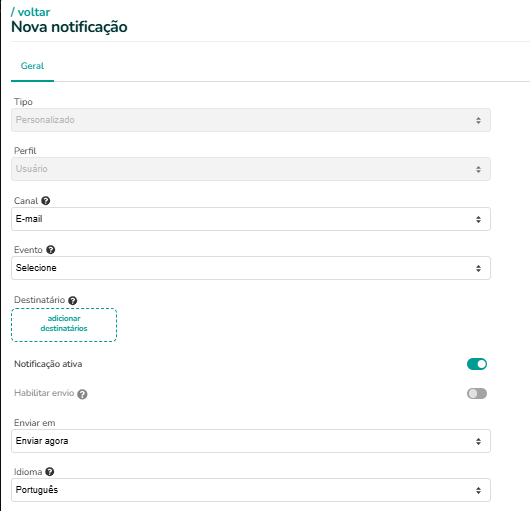Click the disabled Perfil Usuário field
The width and height of the screenshot is (530, 511).
tap(251, 169)
